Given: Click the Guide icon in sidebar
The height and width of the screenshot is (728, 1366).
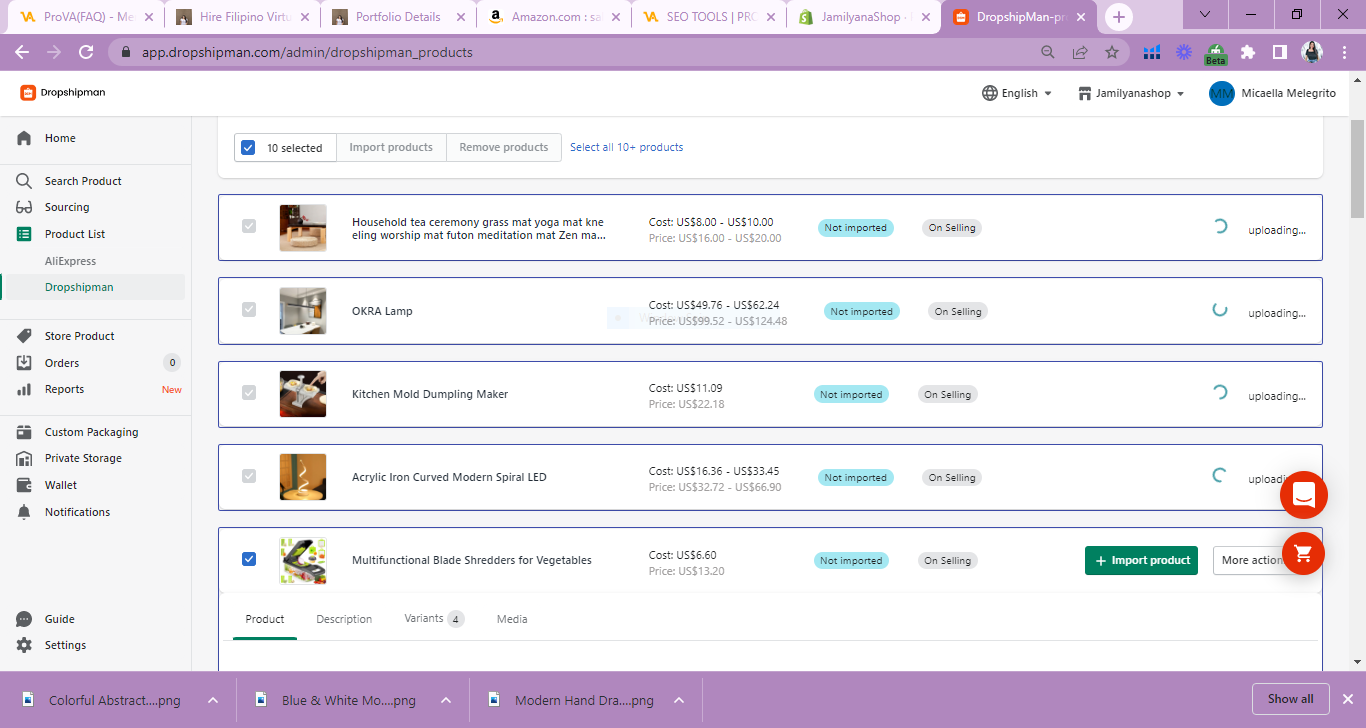Looking at the screenshot, I should pos(24,619).
